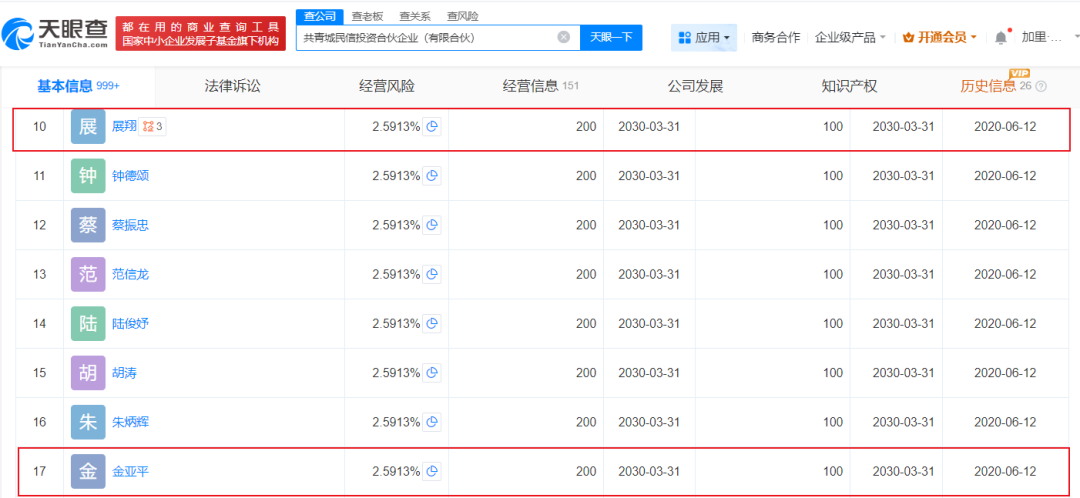This screenshot has width=1080, height=498.
Task: Open the TianYanCha logo homepage
Action: point(55,33)
